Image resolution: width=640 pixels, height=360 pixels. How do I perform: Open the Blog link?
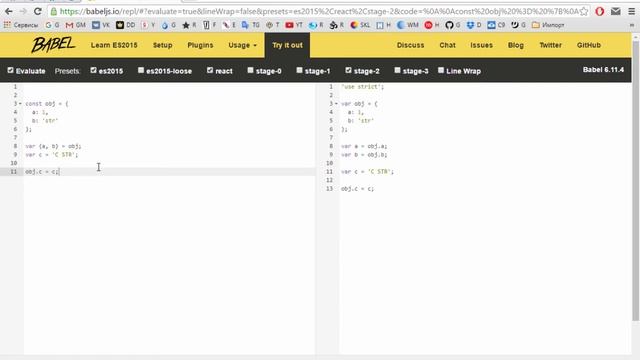pos(516,45)
